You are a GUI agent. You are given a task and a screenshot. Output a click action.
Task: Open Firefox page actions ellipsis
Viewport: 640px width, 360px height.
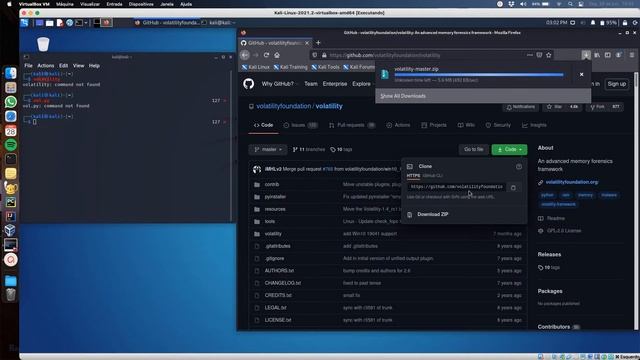(x=530, y=55)
